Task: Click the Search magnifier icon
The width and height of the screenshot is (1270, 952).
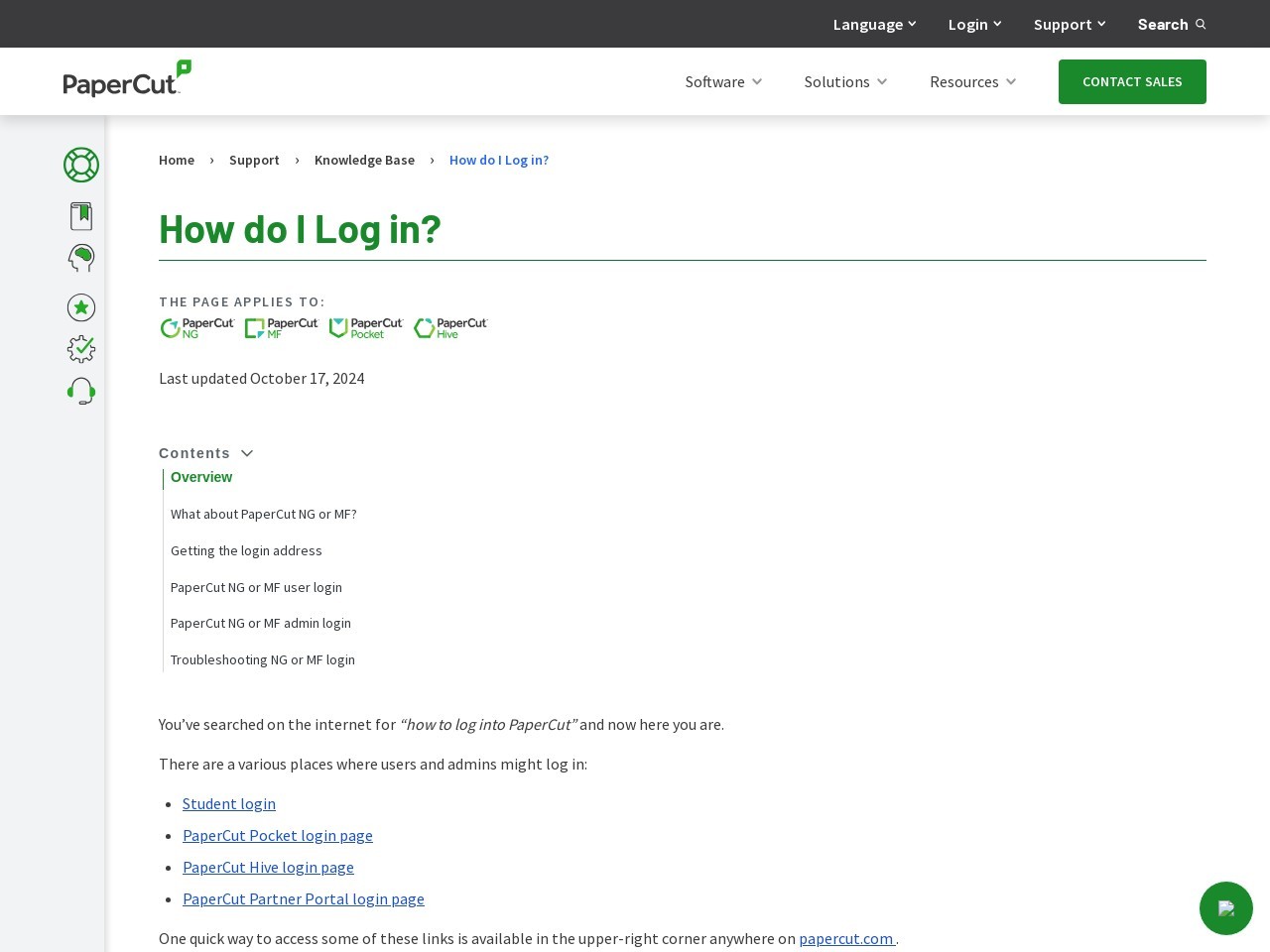Action: [1201, 25]
